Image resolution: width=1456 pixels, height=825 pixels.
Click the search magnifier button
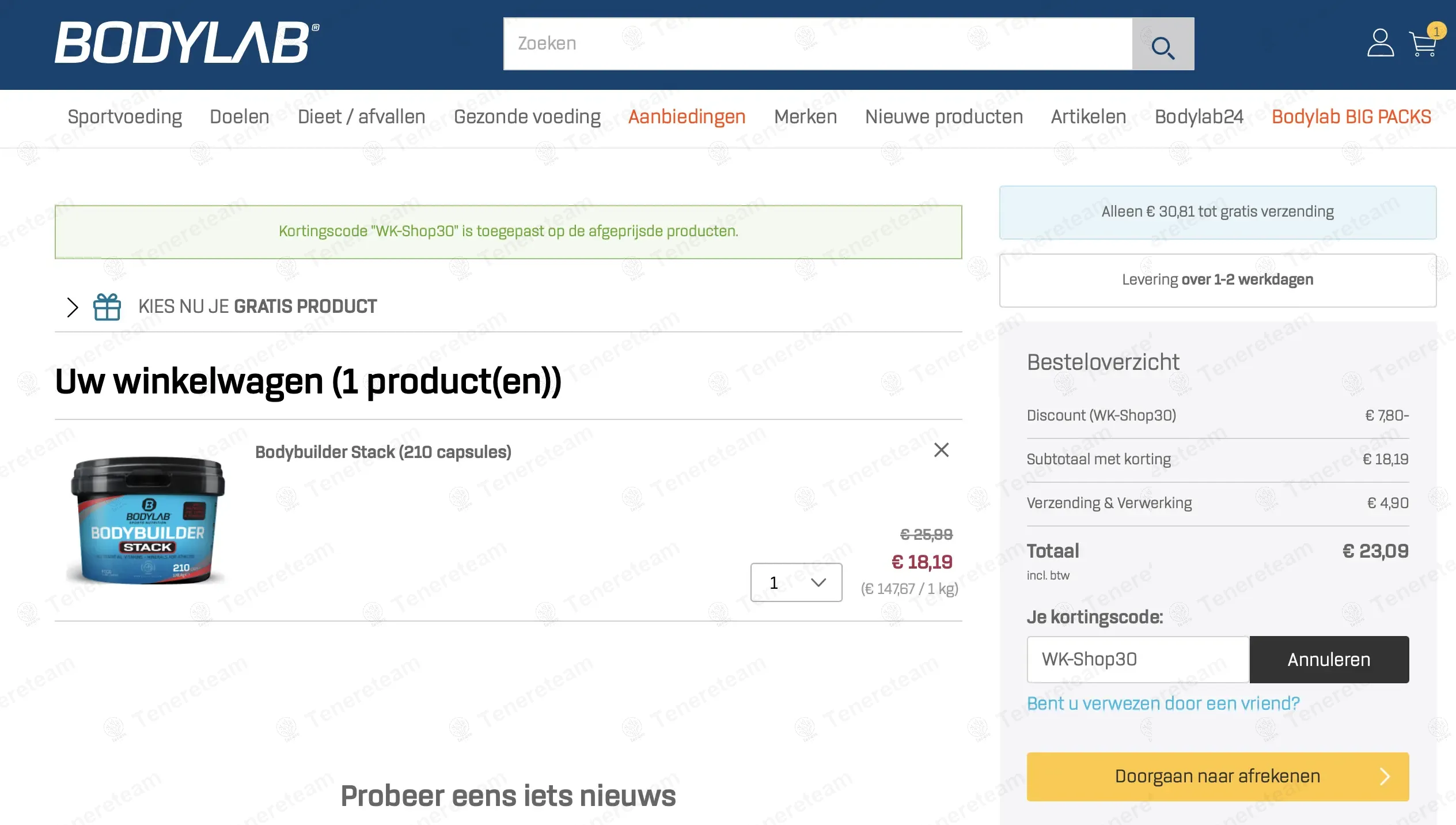tap(1163, 44)
